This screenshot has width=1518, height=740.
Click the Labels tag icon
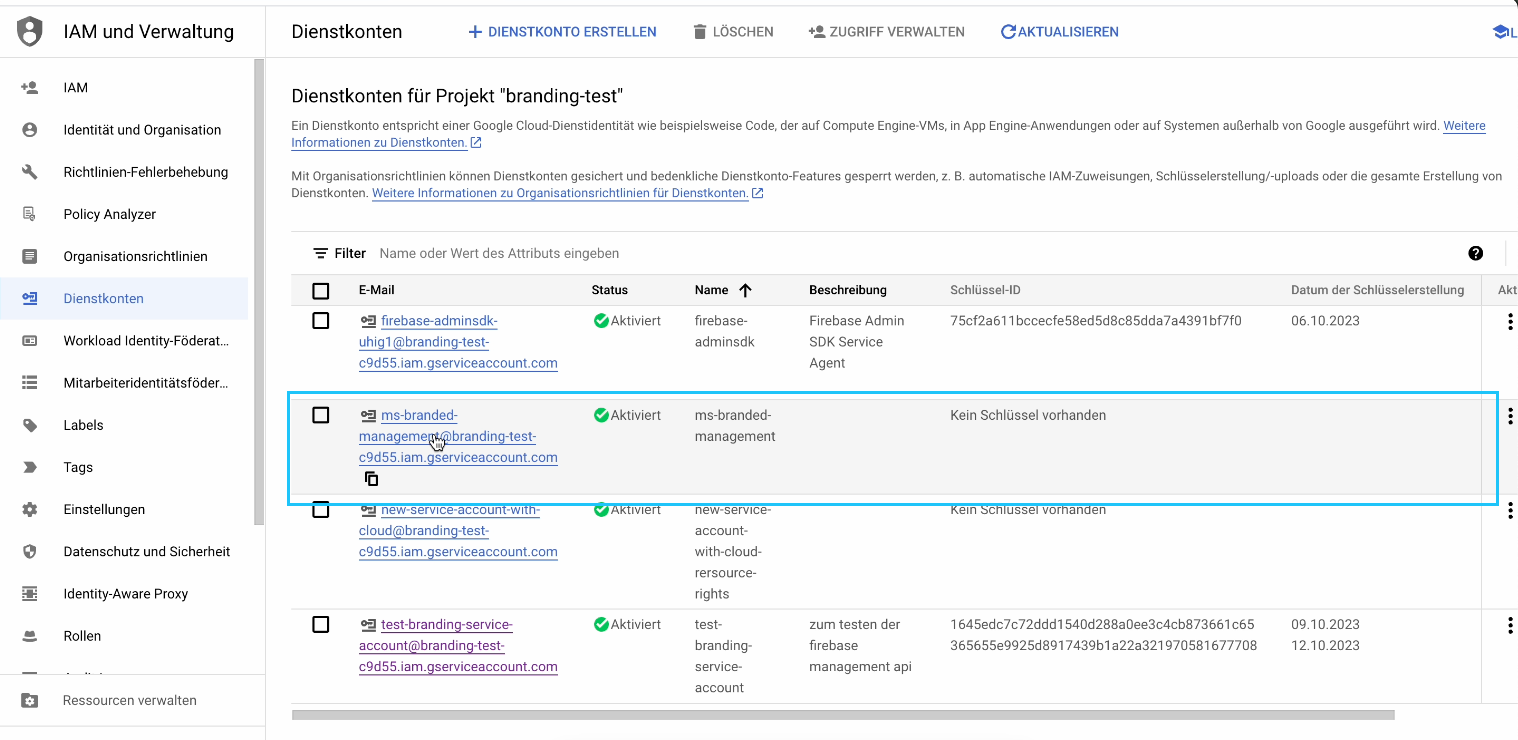coord(30,425)
